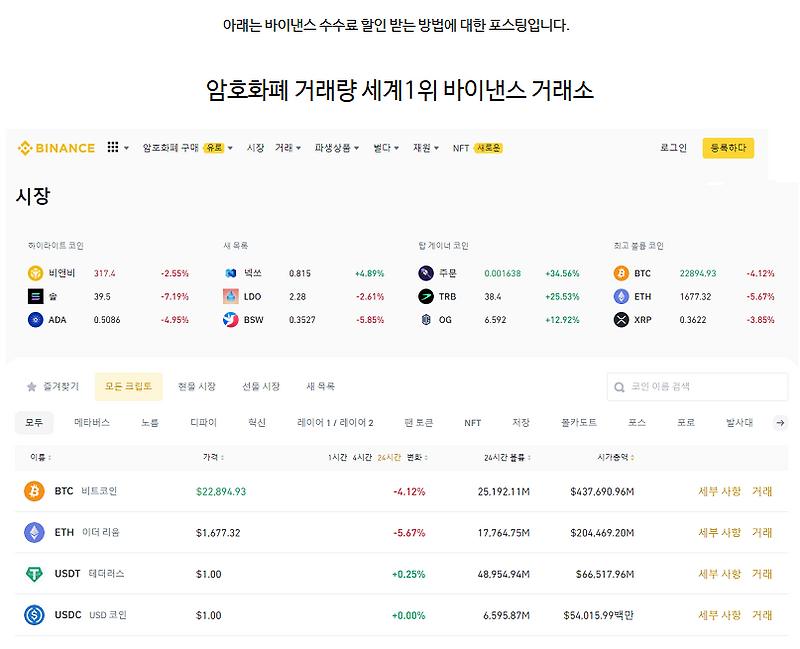Click the search magnifier icon
The height and width of the screenshot is (649, 800).
click(619, 387)
